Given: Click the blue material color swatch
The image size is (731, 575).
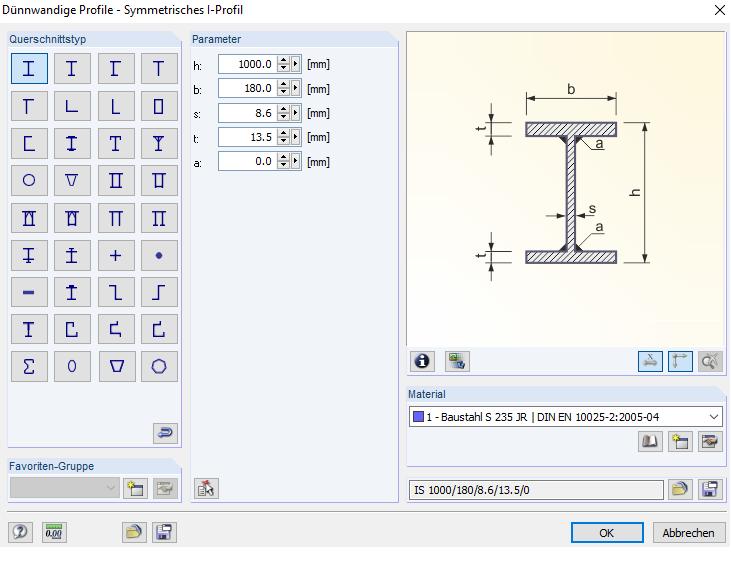Looking at the screenshot, I should 419,416.
